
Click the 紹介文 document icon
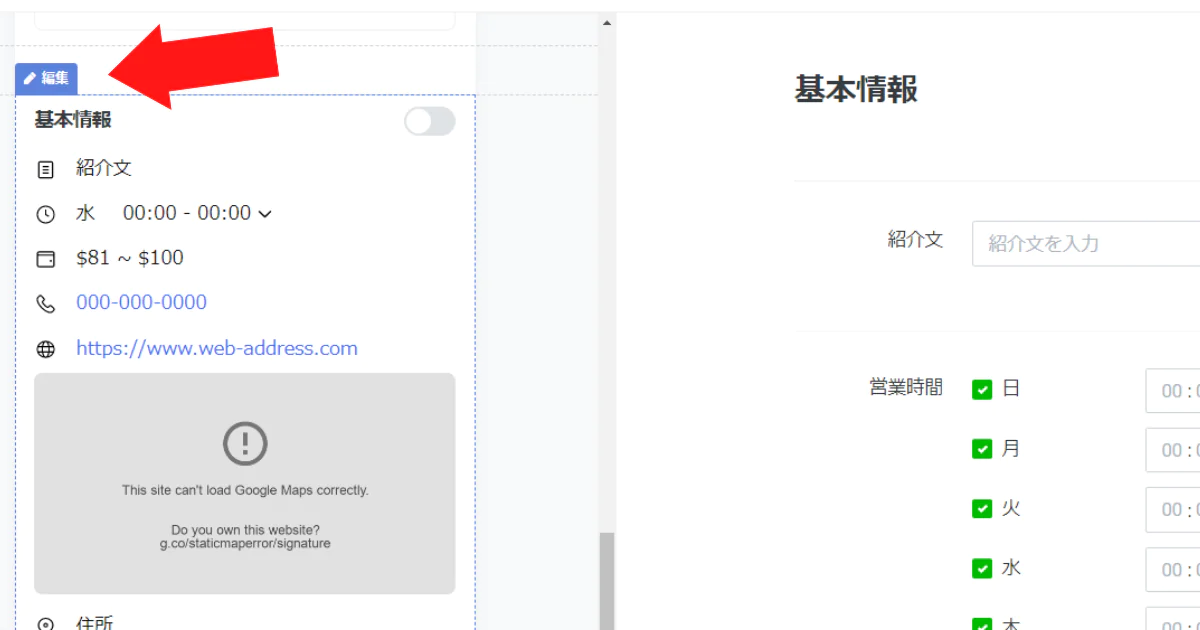45,169
